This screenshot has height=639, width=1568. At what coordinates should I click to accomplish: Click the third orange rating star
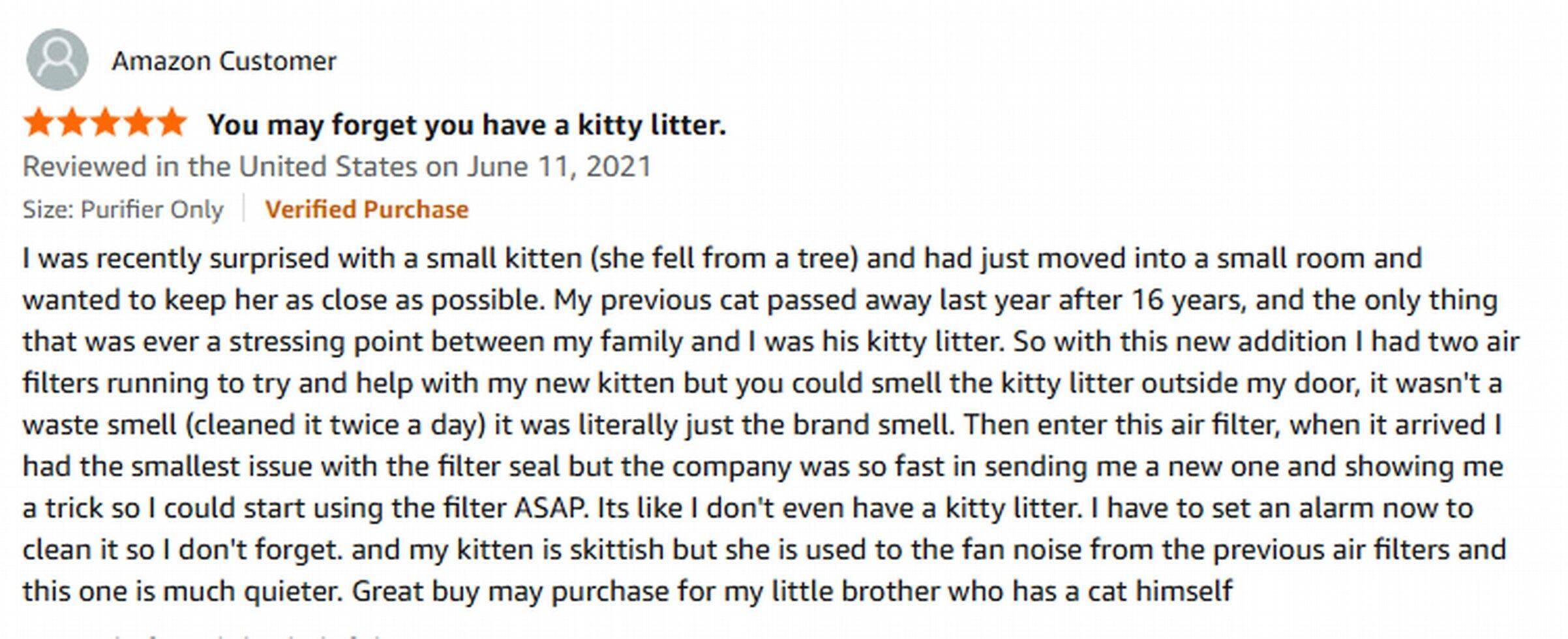pos(105,123)
